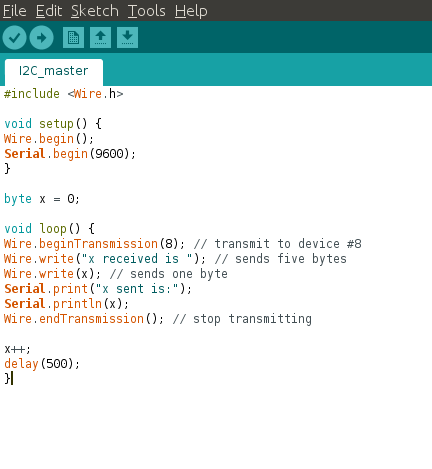Click the '// transmit to device #8' comment
The image size is (432, 469).
coord(278,244)
